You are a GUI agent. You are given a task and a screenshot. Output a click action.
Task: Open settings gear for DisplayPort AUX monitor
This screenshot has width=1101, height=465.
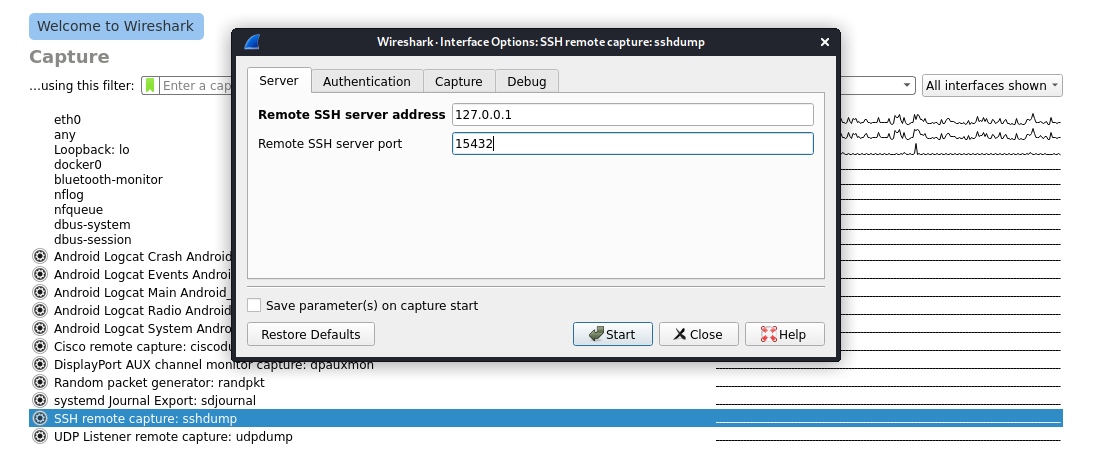click(39, 365)
